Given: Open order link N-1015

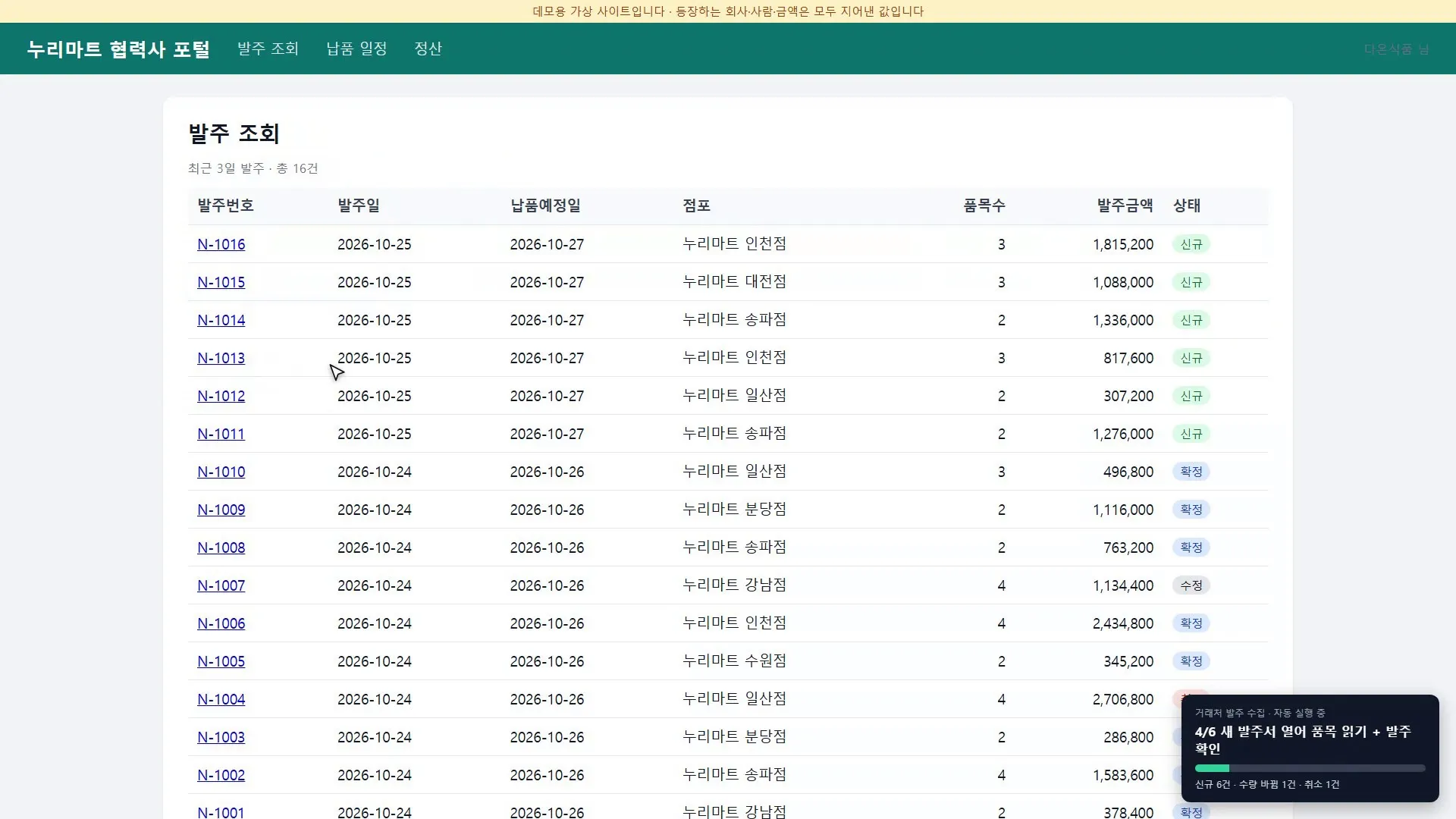Looking at the screenshot, I should [x=221, y=282].
